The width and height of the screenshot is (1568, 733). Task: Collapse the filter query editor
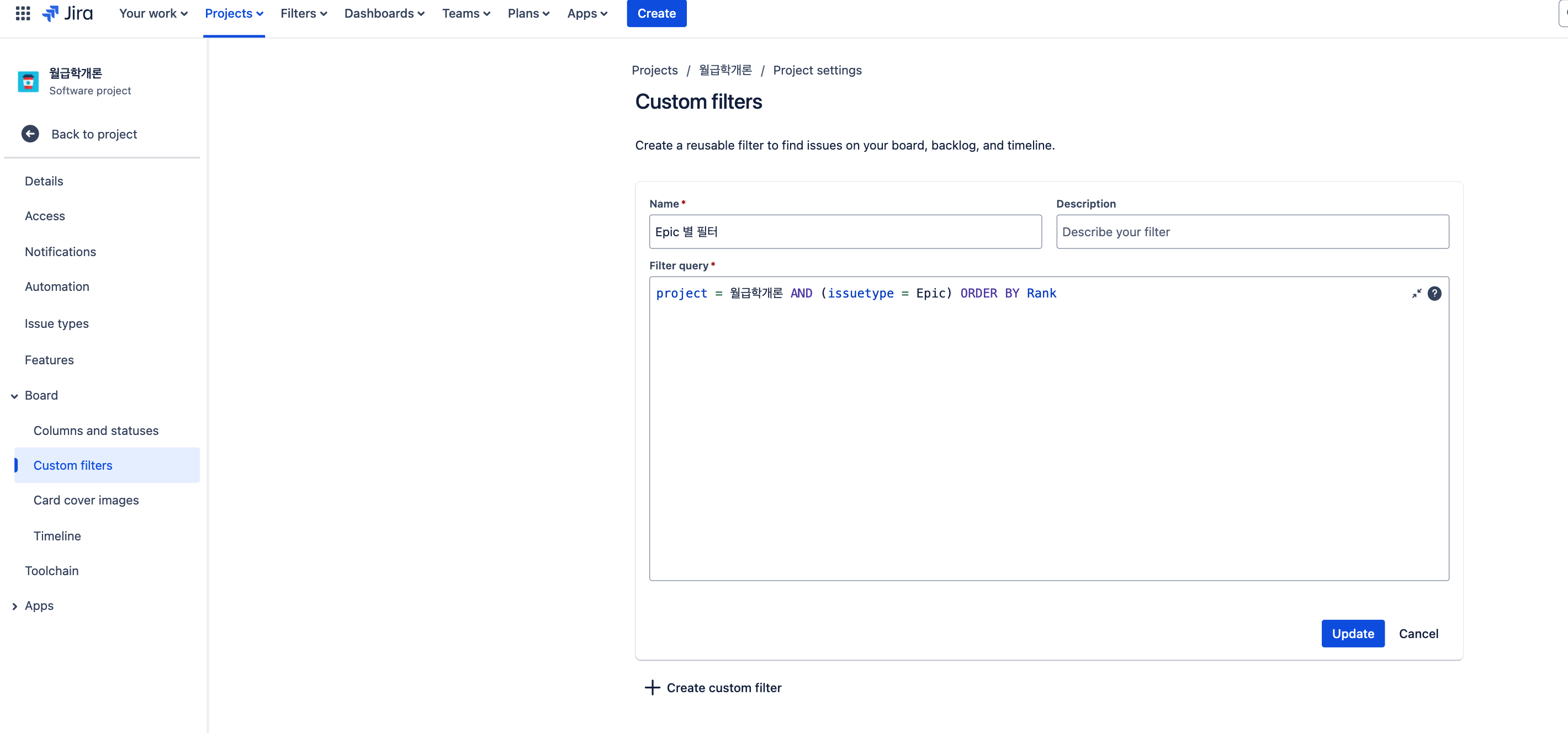(x=1416, y=293)
